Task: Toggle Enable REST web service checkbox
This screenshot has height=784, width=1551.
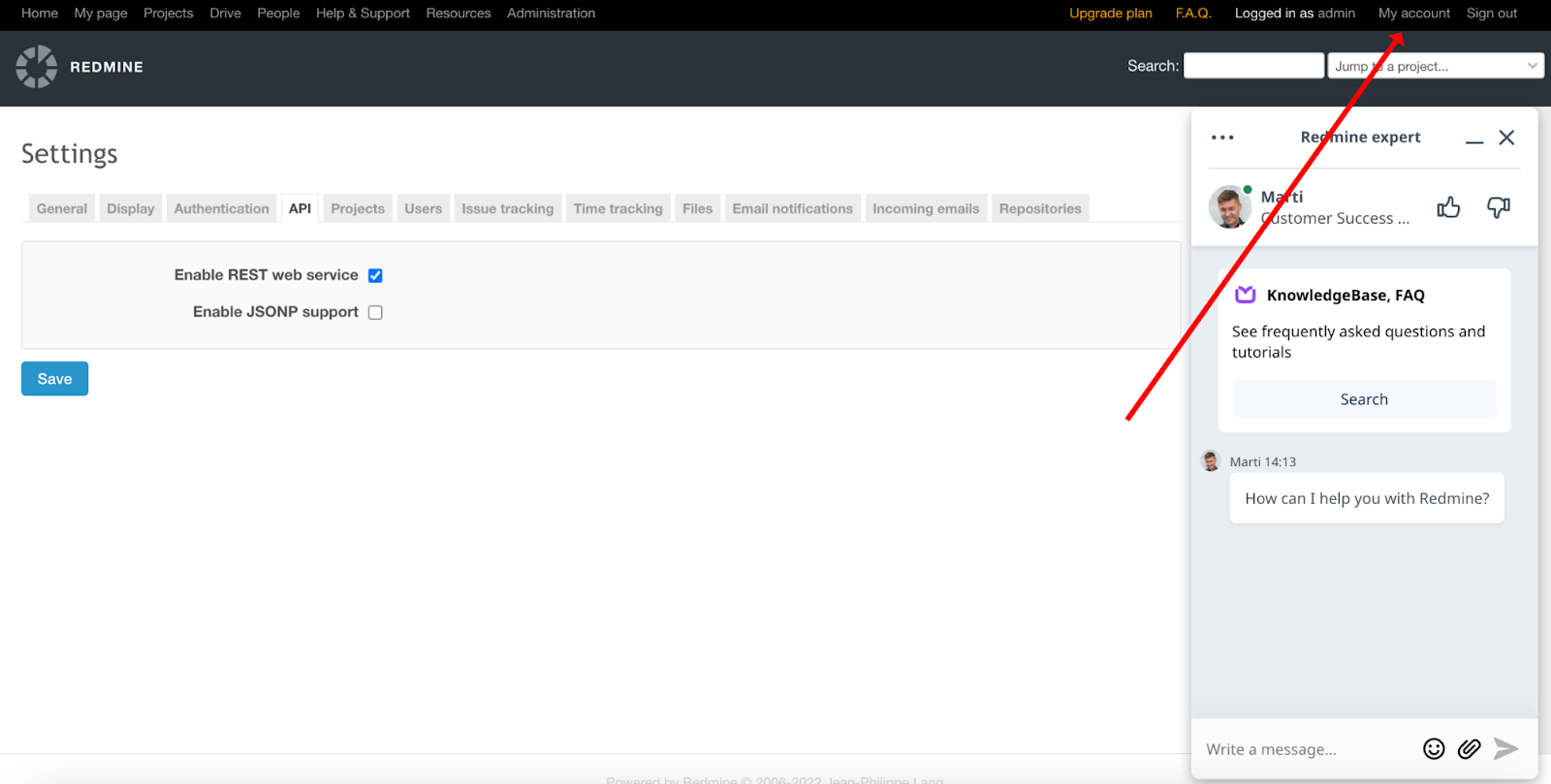Action: pos(375,275)
